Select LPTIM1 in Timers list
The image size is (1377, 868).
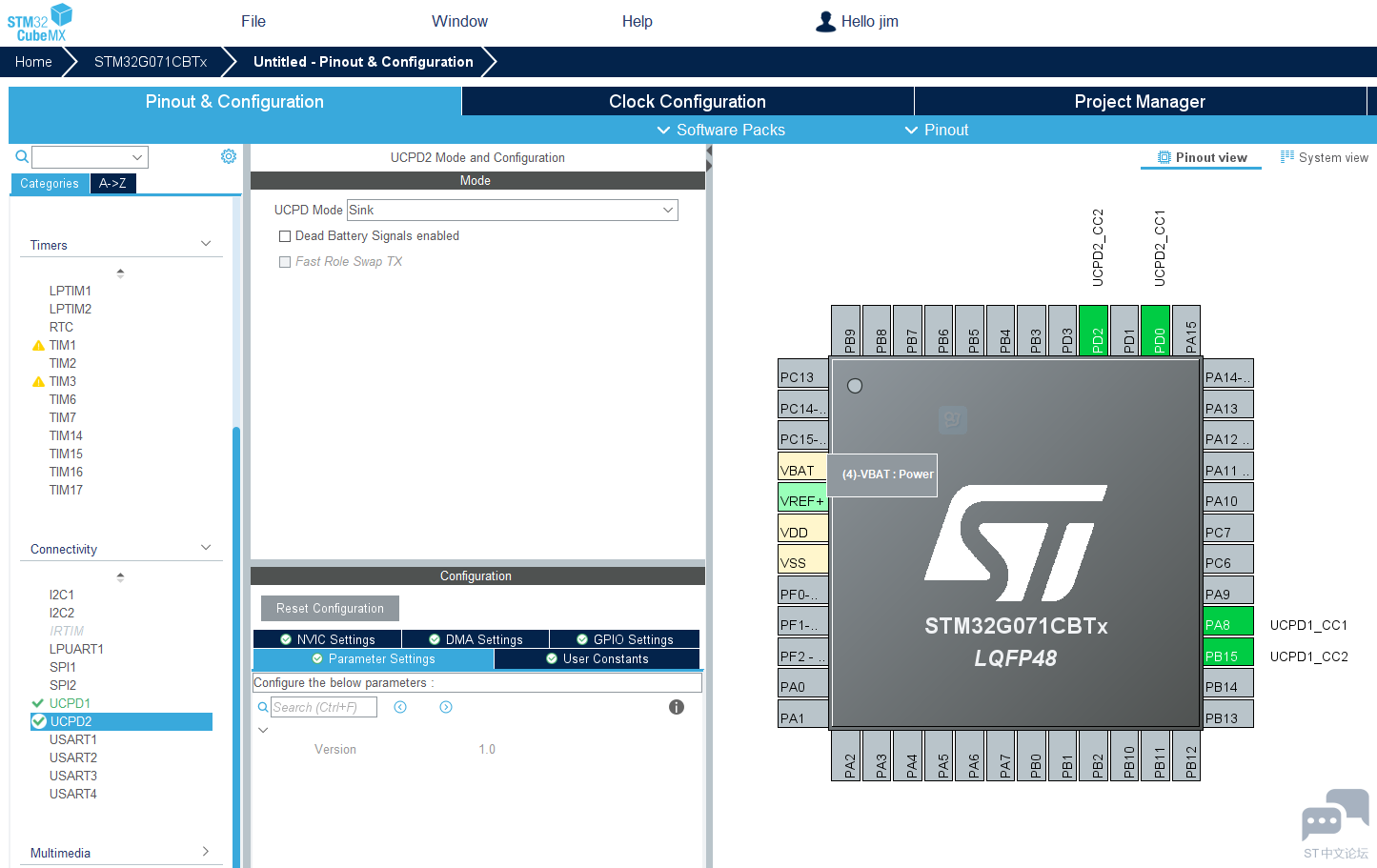tap(71, 291)
